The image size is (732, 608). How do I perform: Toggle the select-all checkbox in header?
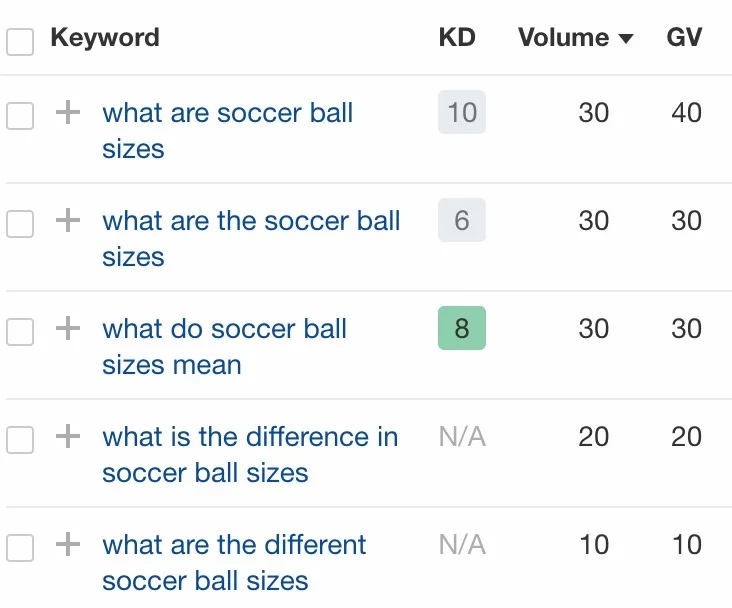(x=20, y=41)
